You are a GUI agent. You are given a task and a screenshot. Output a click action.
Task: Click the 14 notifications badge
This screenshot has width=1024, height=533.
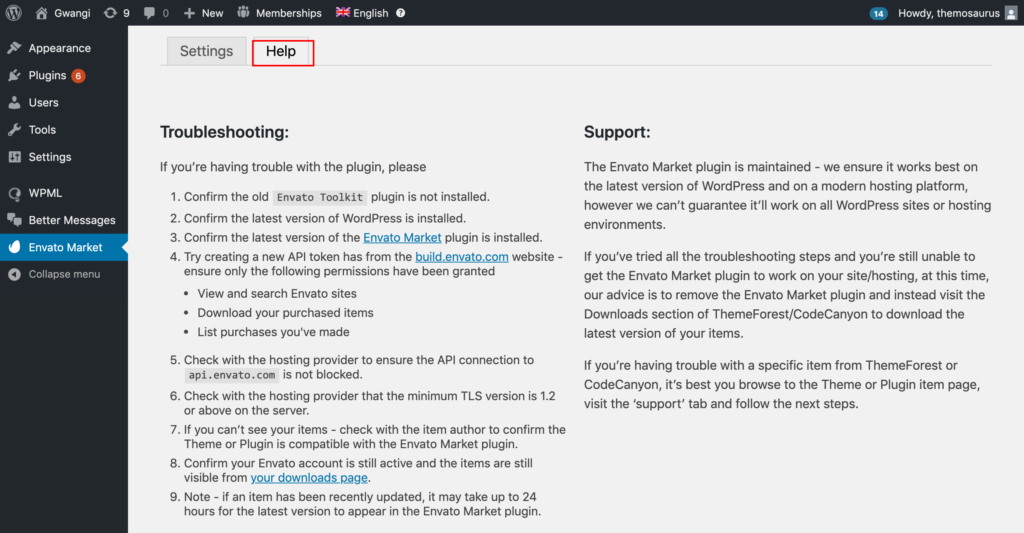pyautogui.click(x=878, y=13)
